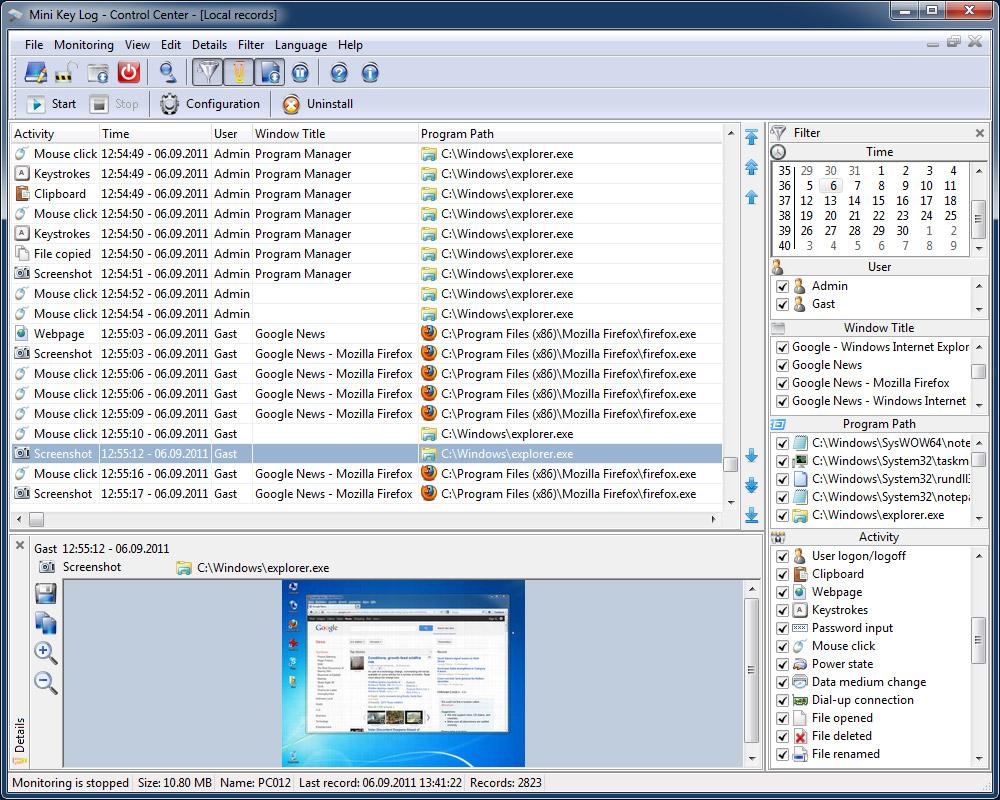Screen dimensions: 1000x800
Task: Open the Language menu
Action: [x=301, y=45]
